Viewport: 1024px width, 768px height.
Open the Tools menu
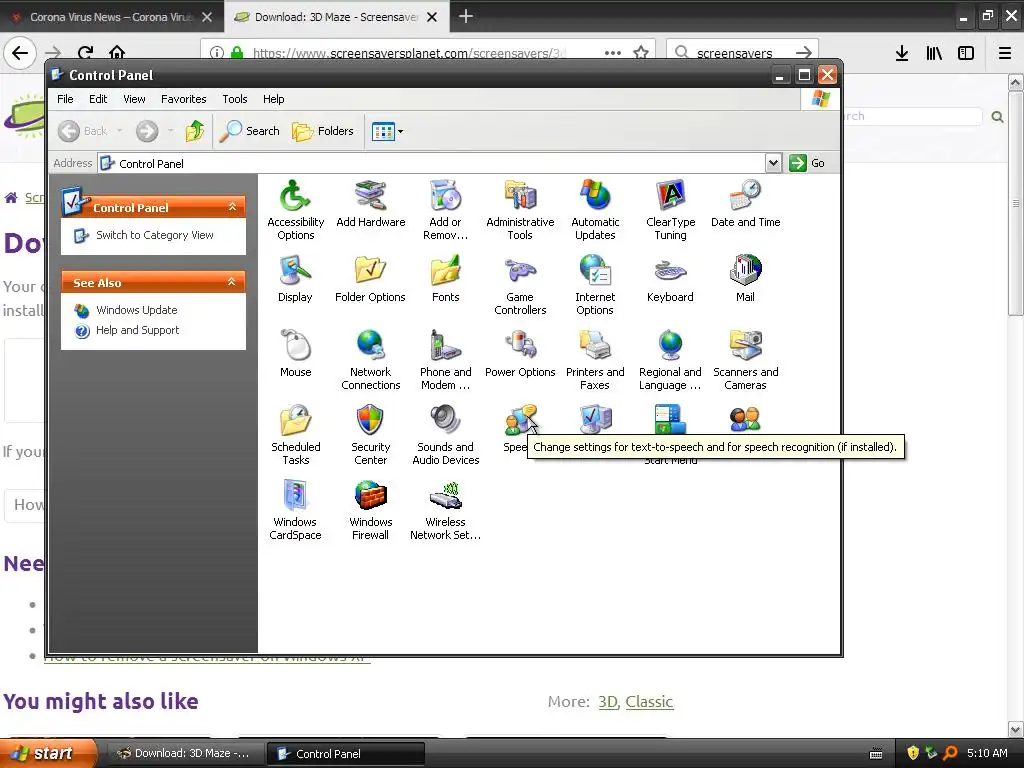[x=234, y=99]
